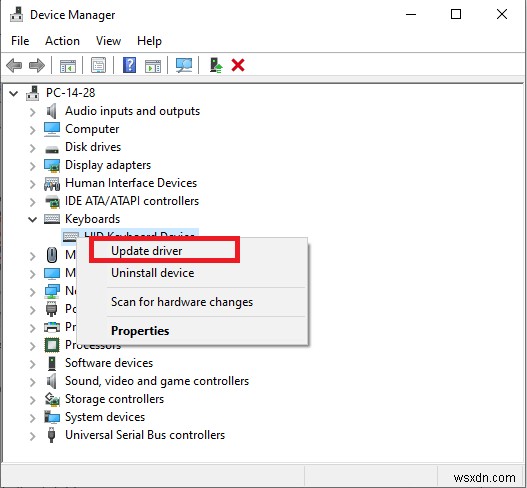
Task: Minimize the Device Manager window
Action: 411,14
